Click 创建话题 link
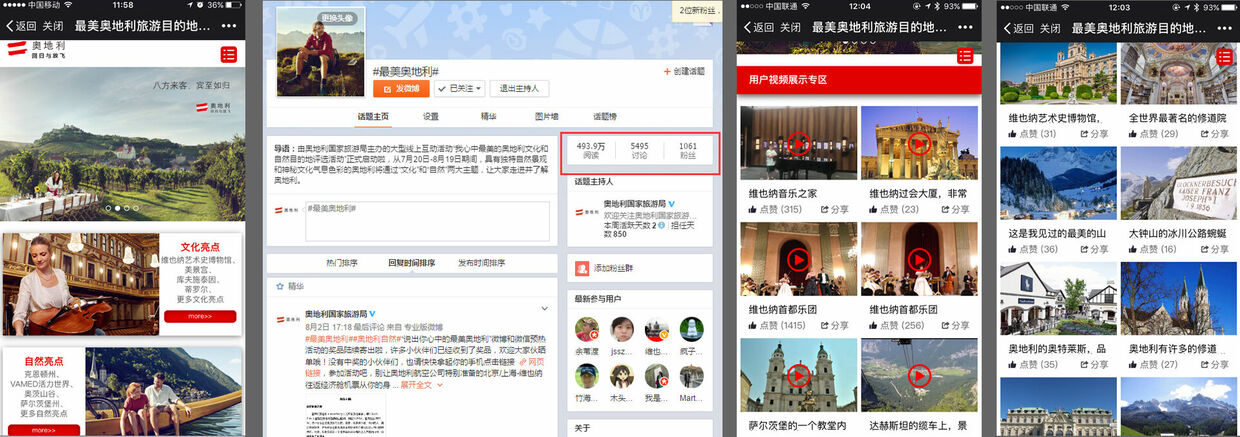1240x437 pixels. [685, 71]
